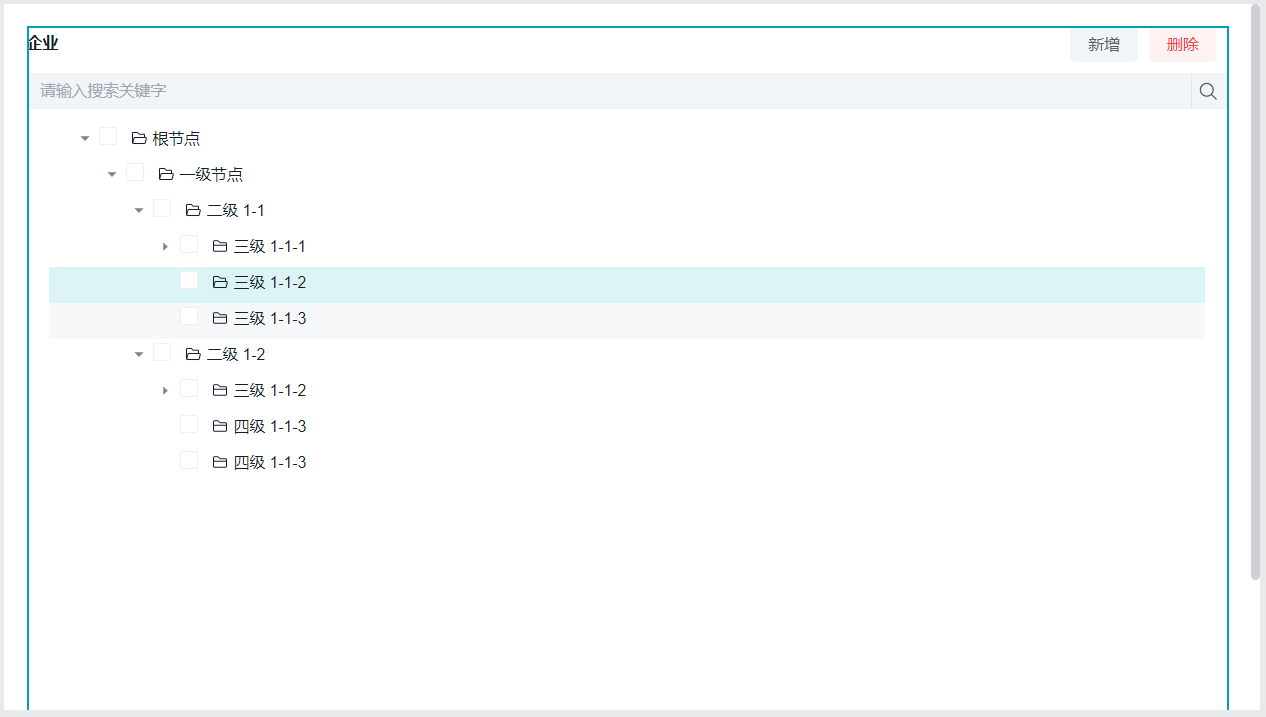Viewport: 1266px width, 717px height.
Task: Select the 三级 1-1-1 label
Action: pos(270,246)
